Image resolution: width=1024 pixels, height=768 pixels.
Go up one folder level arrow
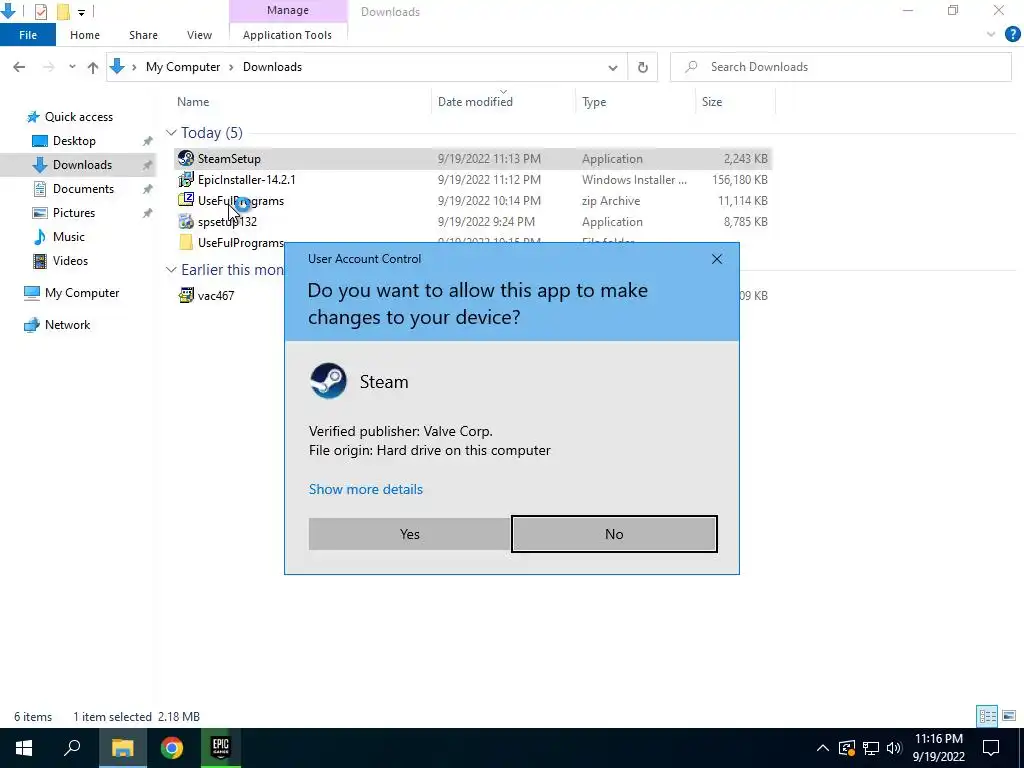point(93,67)
